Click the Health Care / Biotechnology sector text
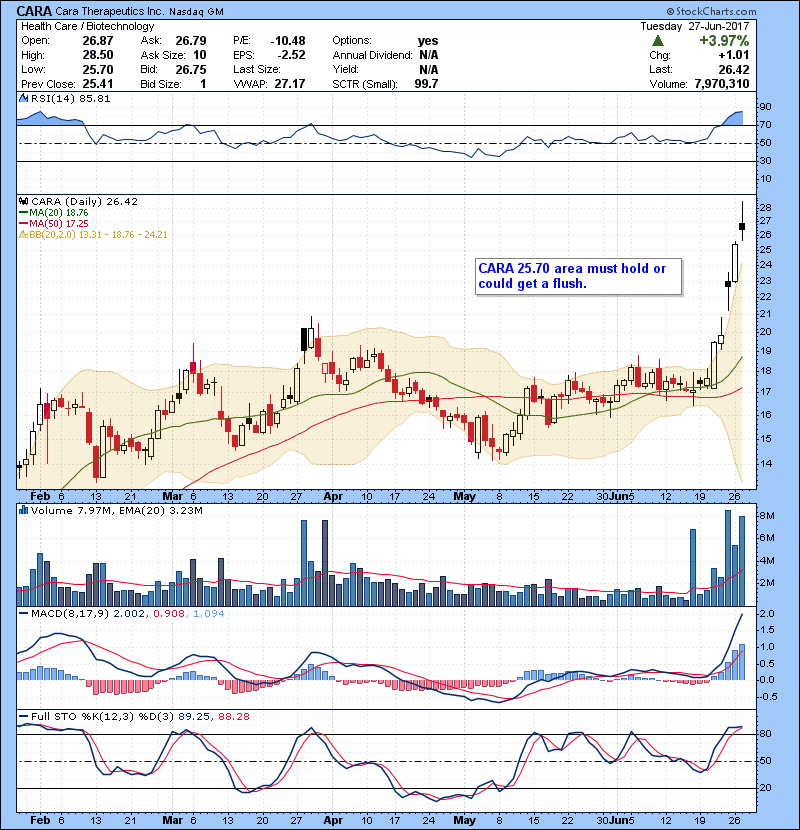 tap(87, 26)
